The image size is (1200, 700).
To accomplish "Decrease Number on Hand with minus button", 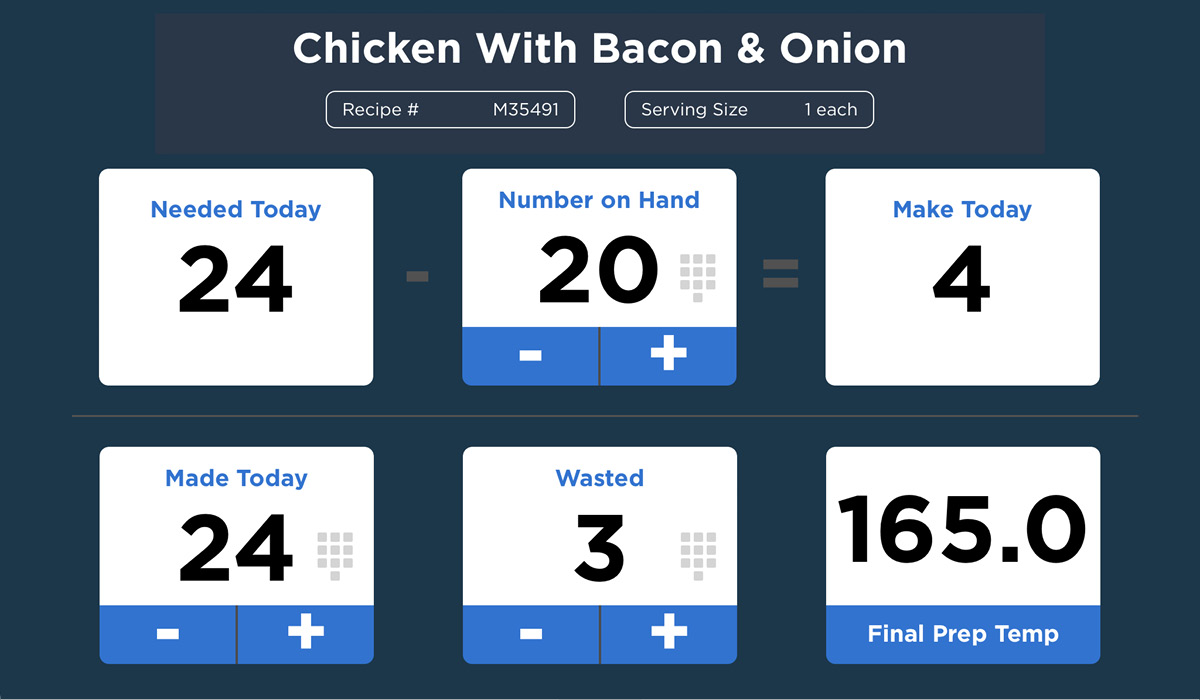I will coord(530,356).
